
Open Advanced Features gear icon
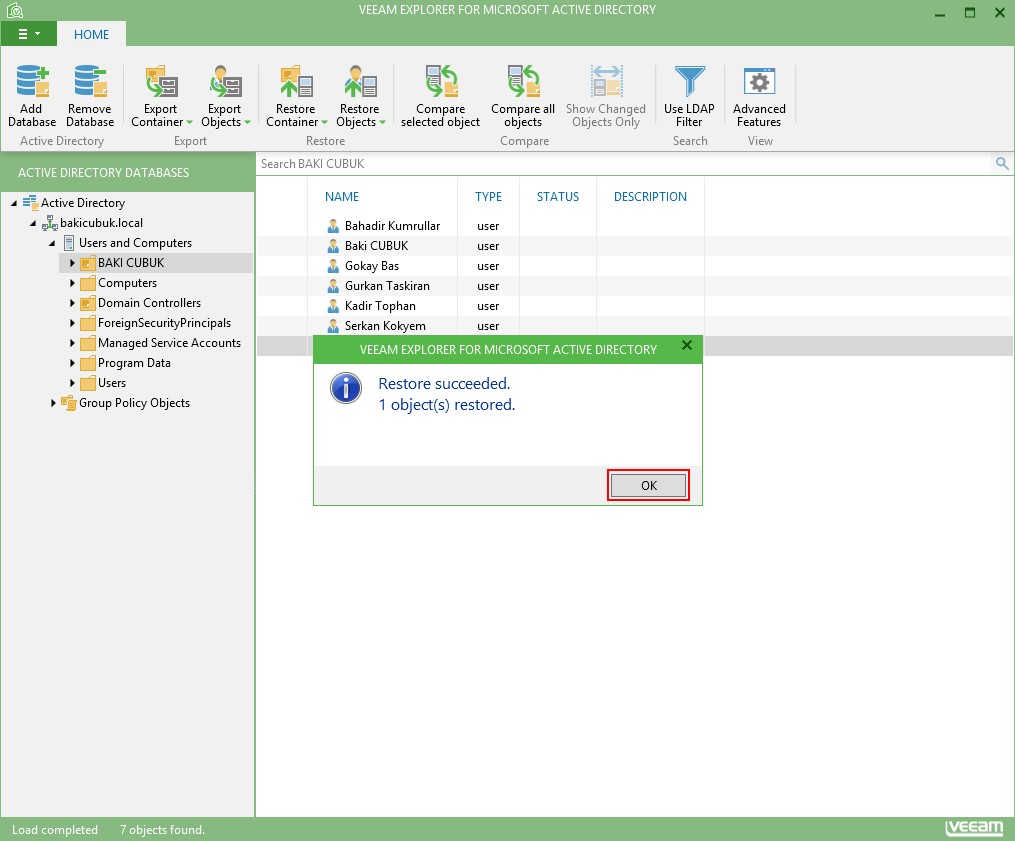pos(759,81)
